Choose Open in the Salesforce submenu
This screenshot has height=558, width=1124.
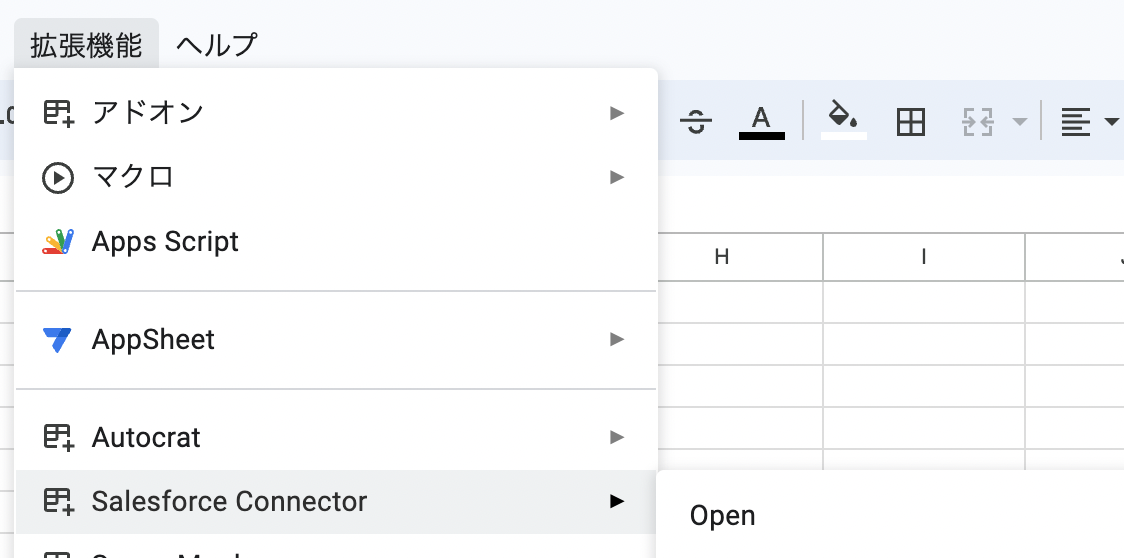723,516
